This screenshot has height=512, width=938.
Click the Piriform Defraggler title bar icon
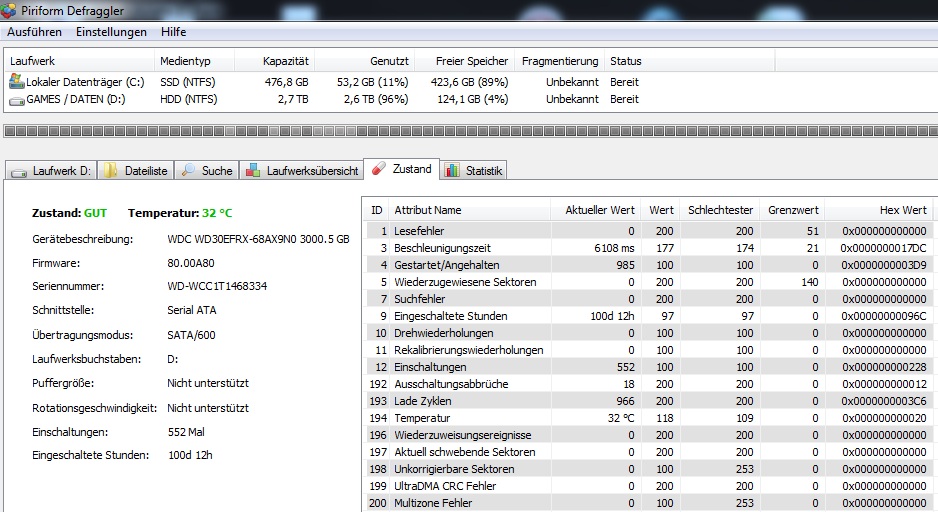tap(8, 10)
